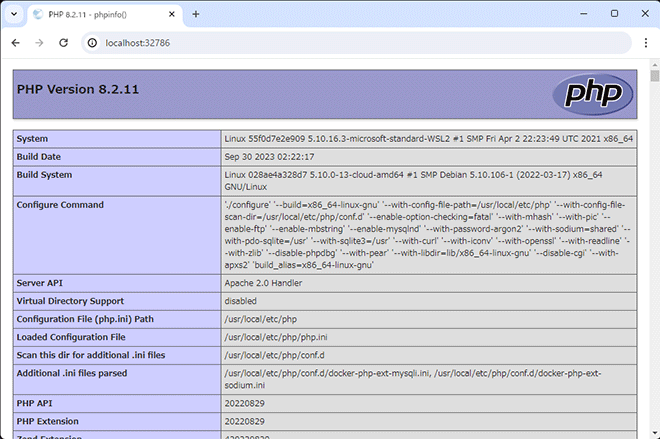Click the value "/usr/local/etc/php/php.ini"

(276, 338)
